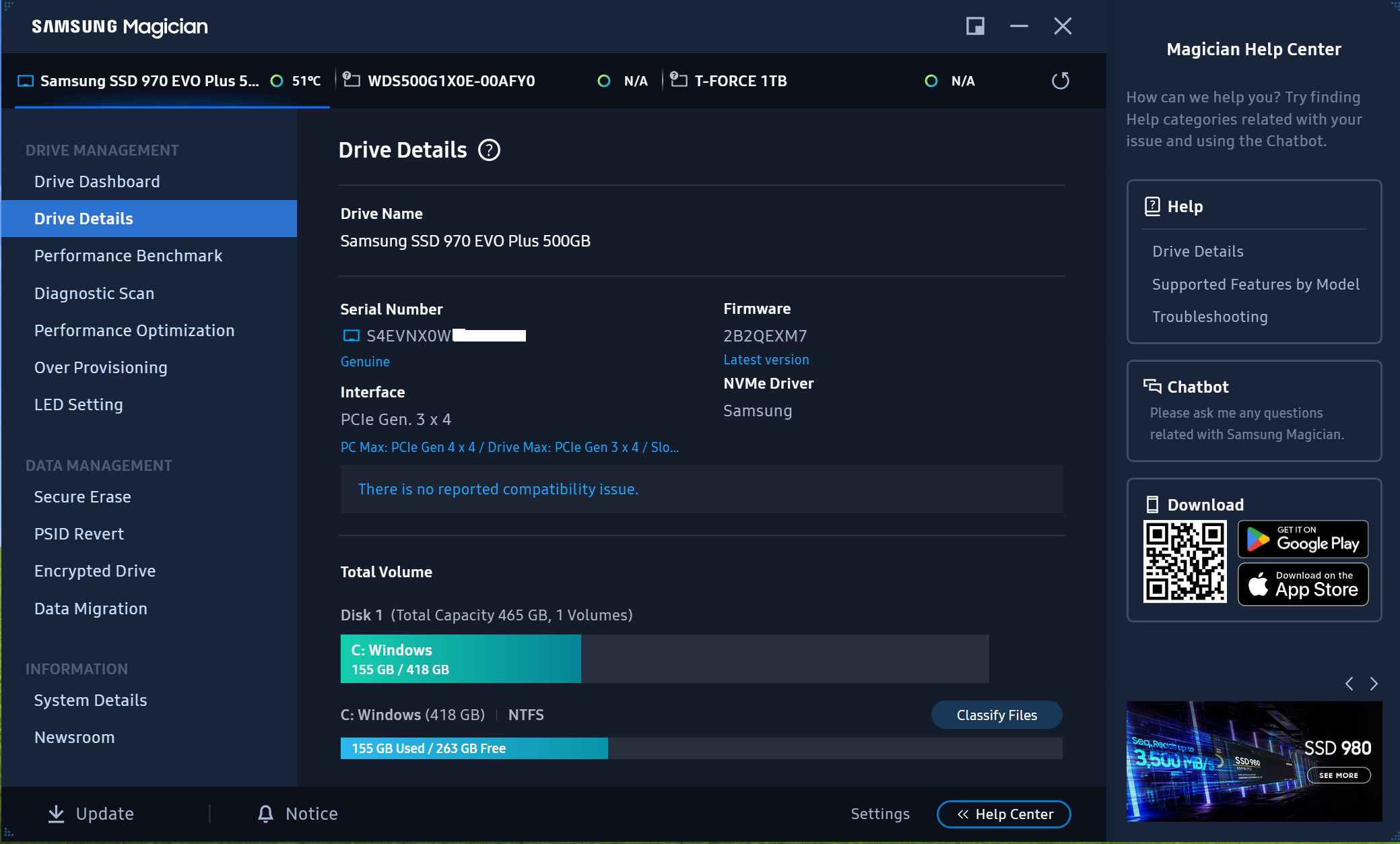This screenshot has height=844, width=1400.
Task: Click the mini-mode window icon
Action: pos(975,26)
